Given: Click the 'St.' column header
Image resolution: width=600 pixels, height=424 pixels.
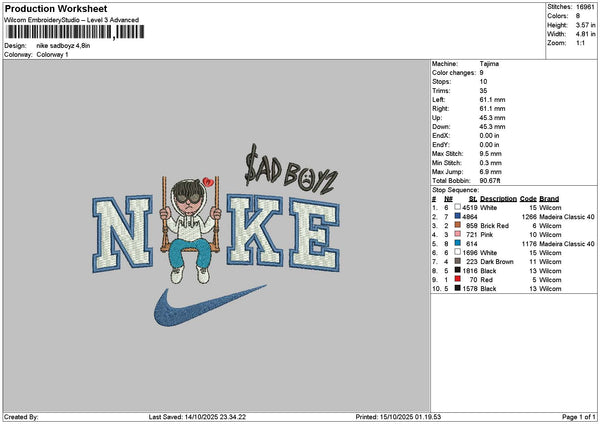Looking at the screenshot, I should (x=473, y=199).
